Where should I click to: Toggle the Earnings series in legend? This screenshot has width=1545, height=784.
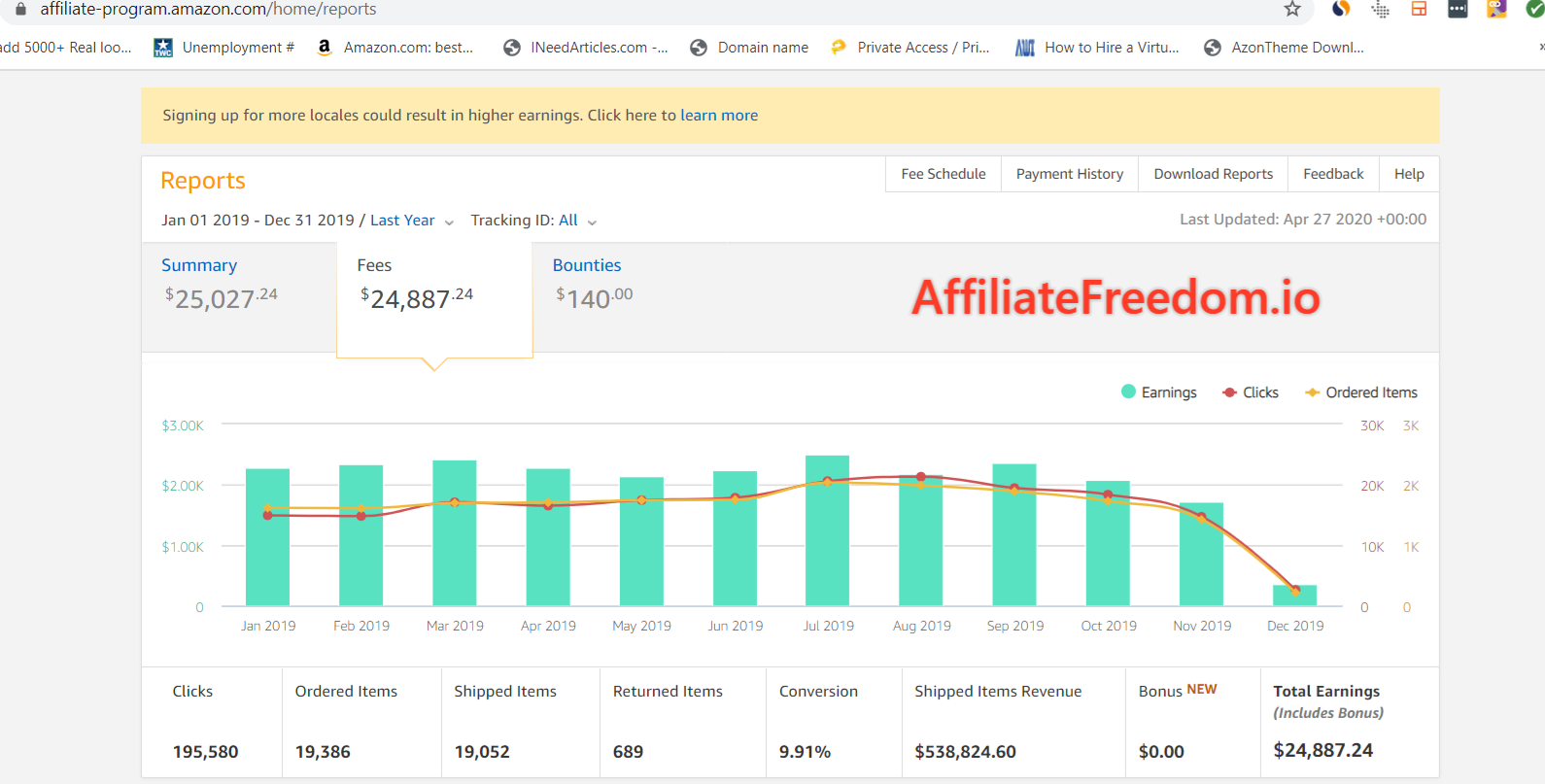click(x=1159, y=392)
